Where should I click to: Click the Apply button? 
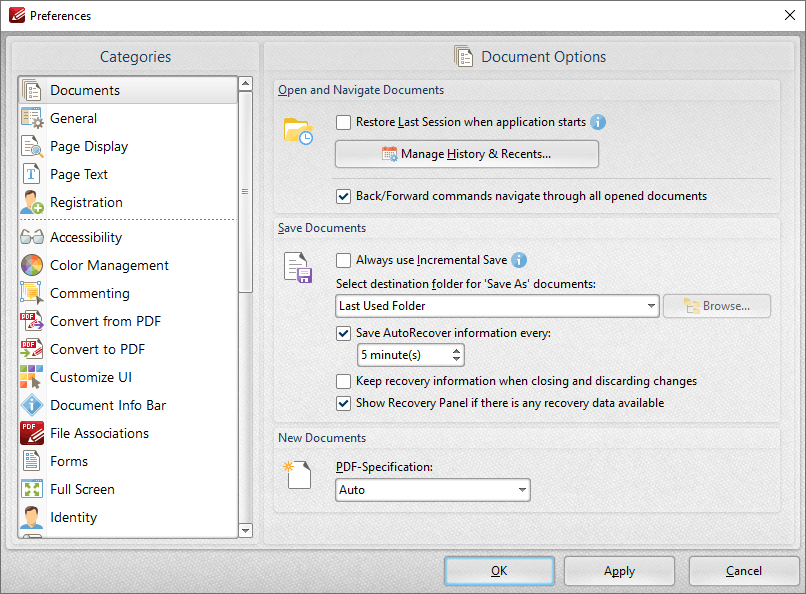tap(619, 571)
